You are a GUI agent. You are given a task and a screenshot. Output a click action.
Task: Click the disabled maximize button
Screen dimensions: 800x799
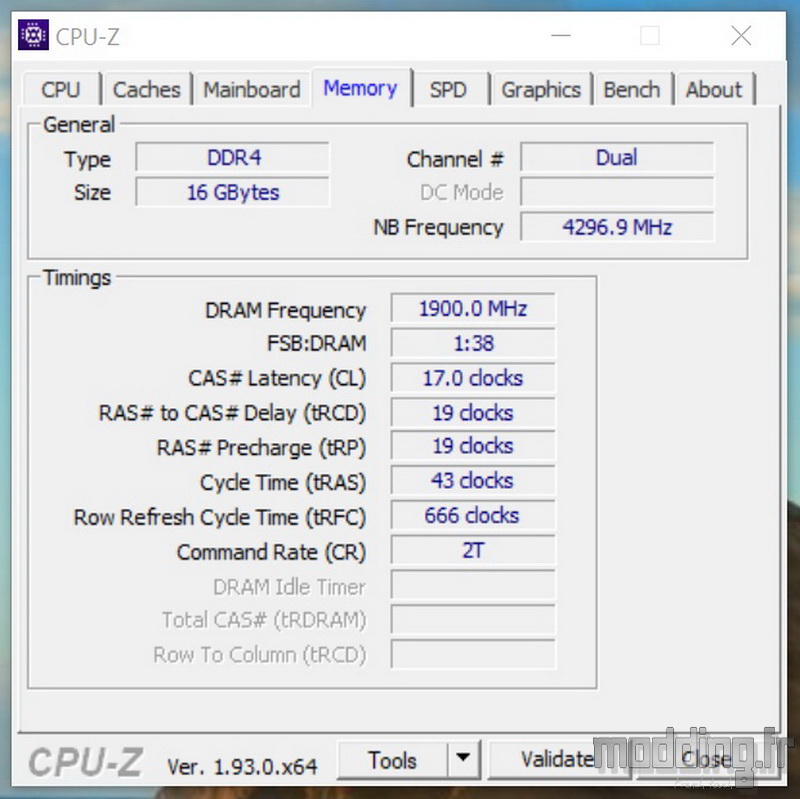coord(649,36)
